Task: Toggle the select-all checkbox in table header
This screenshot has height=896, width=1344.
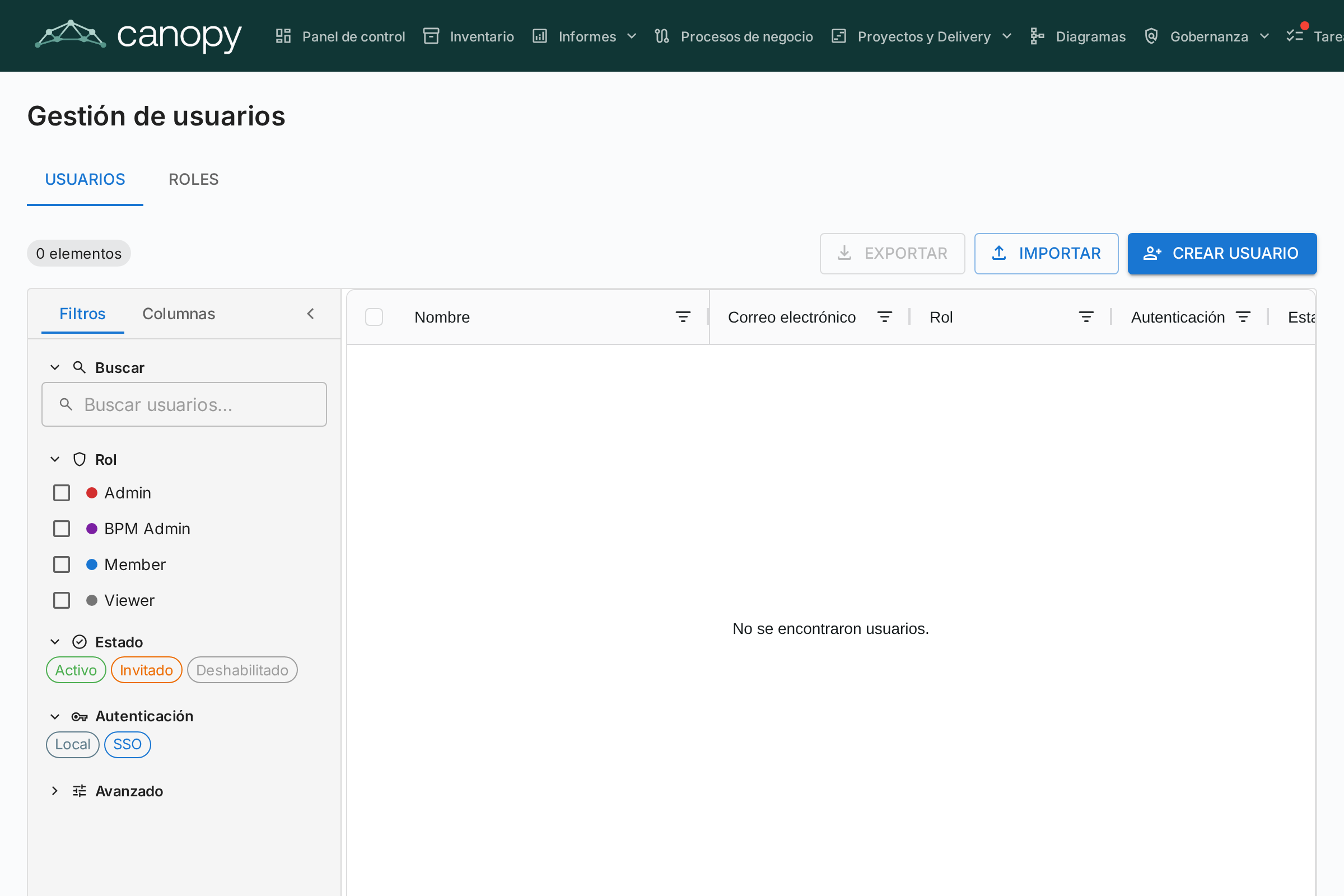Action: point(374,317)
